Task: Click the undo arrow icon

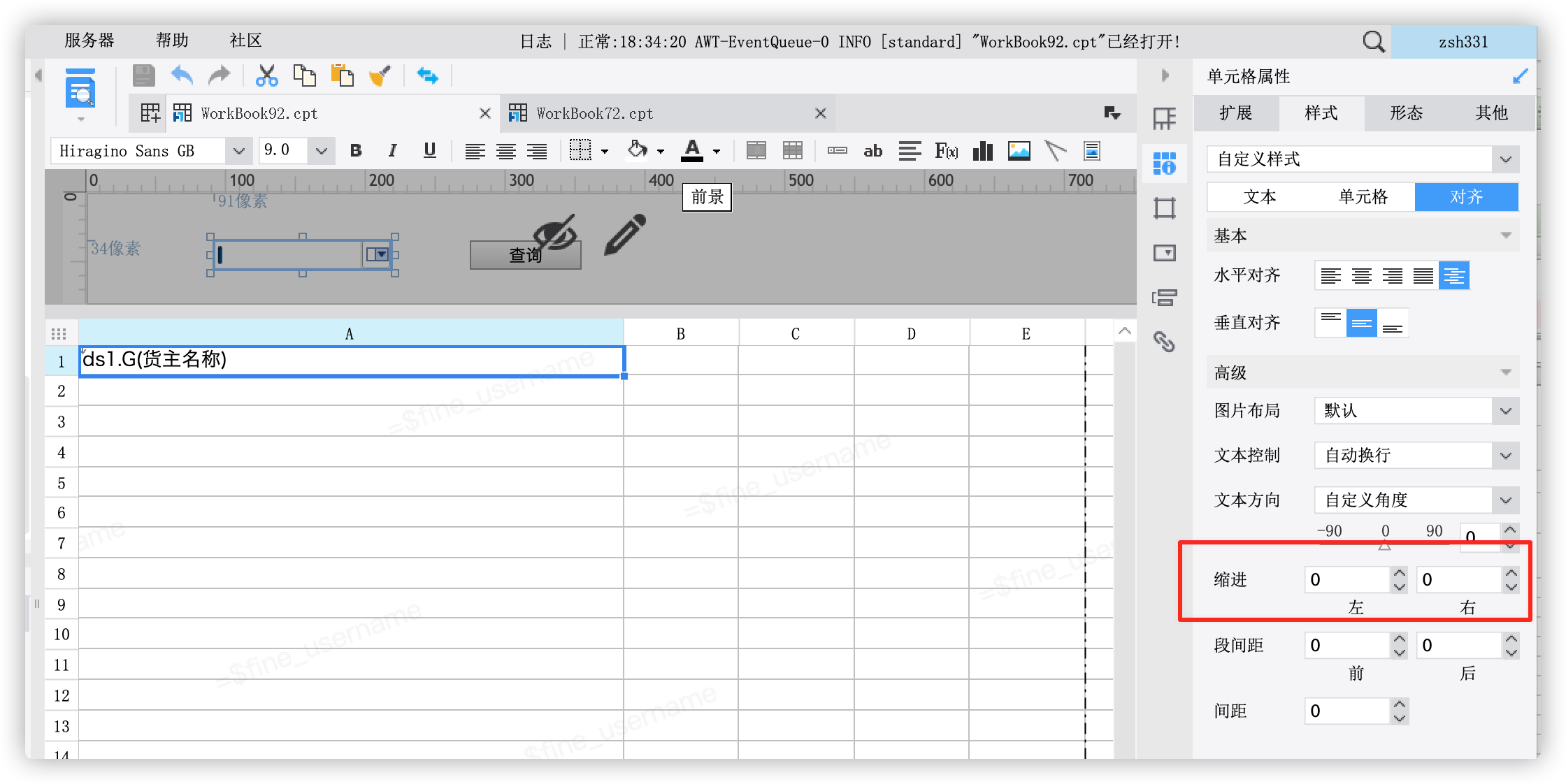Action: pyautogui.click(x=182, y=75)
